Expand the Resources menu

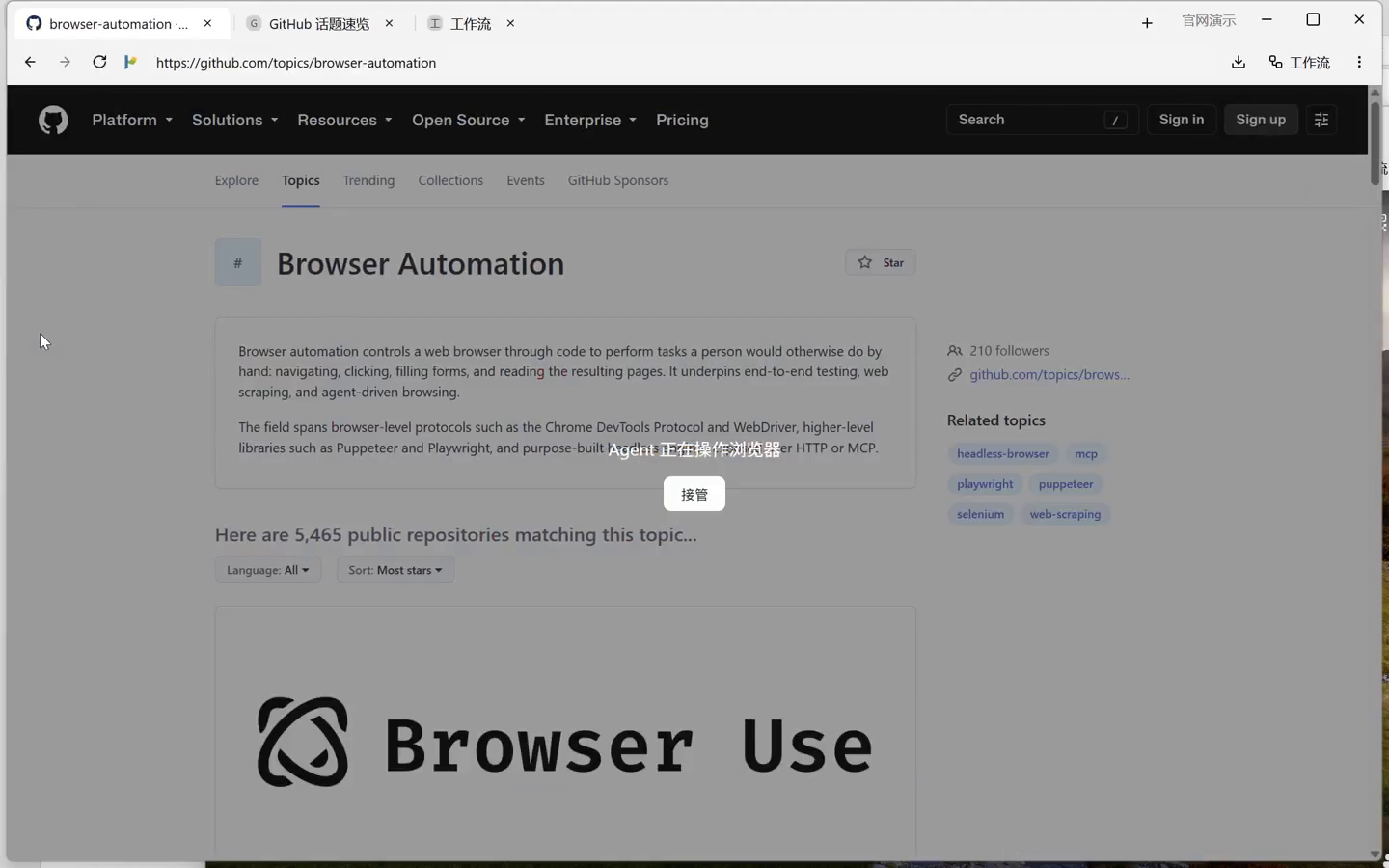point(344,120)
